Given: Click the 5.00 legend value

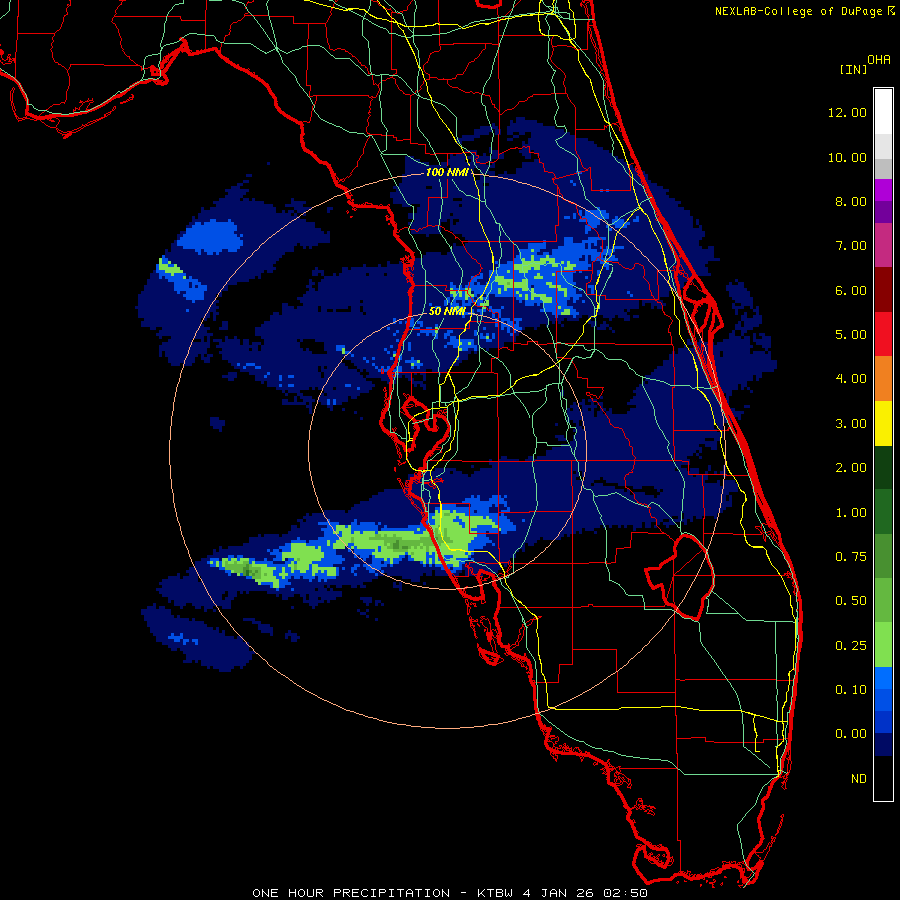Looking at the screenshot, I should pyautogui.click(x=851, y=335).
